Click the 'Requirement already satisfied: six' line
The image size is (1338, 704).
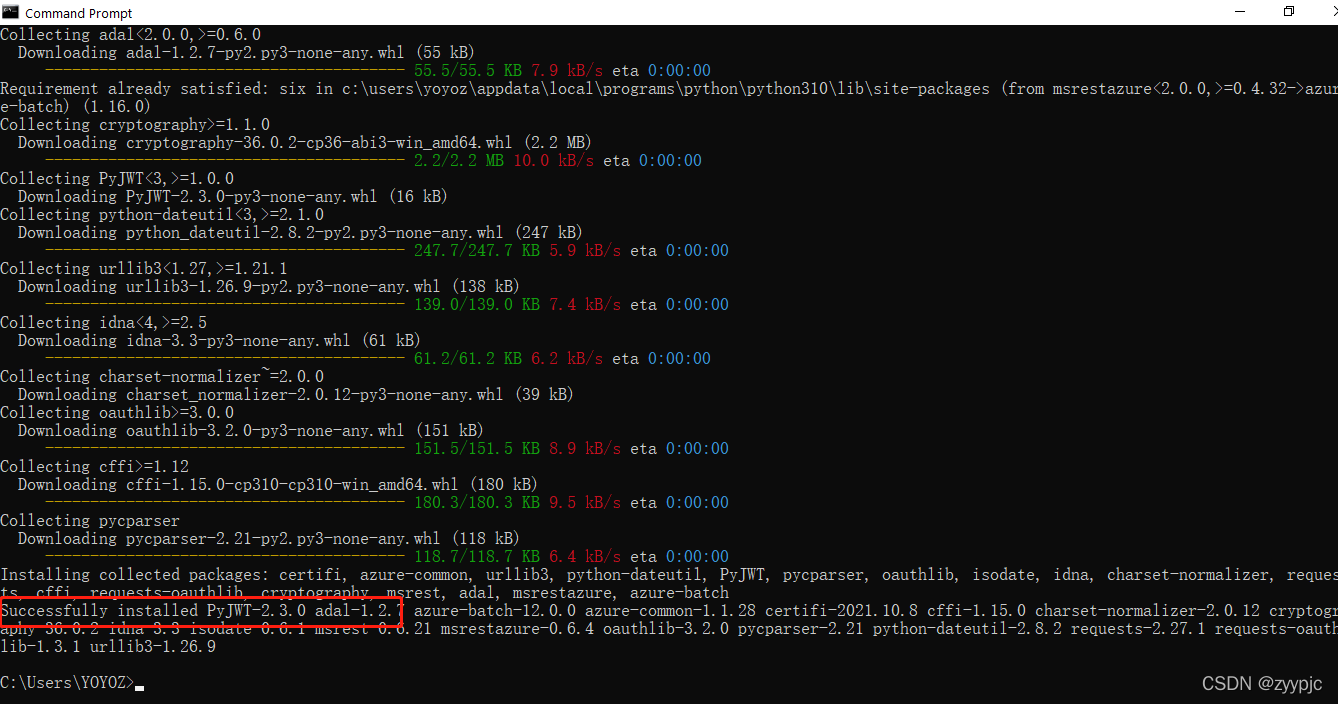click(669, 89)
